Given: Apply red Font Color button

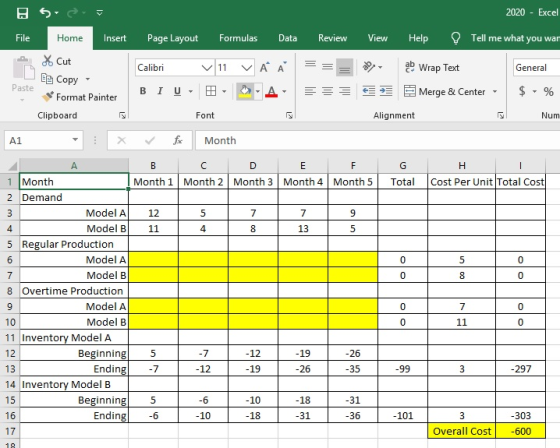Looking at the screenshot, I should pos(271,91).
